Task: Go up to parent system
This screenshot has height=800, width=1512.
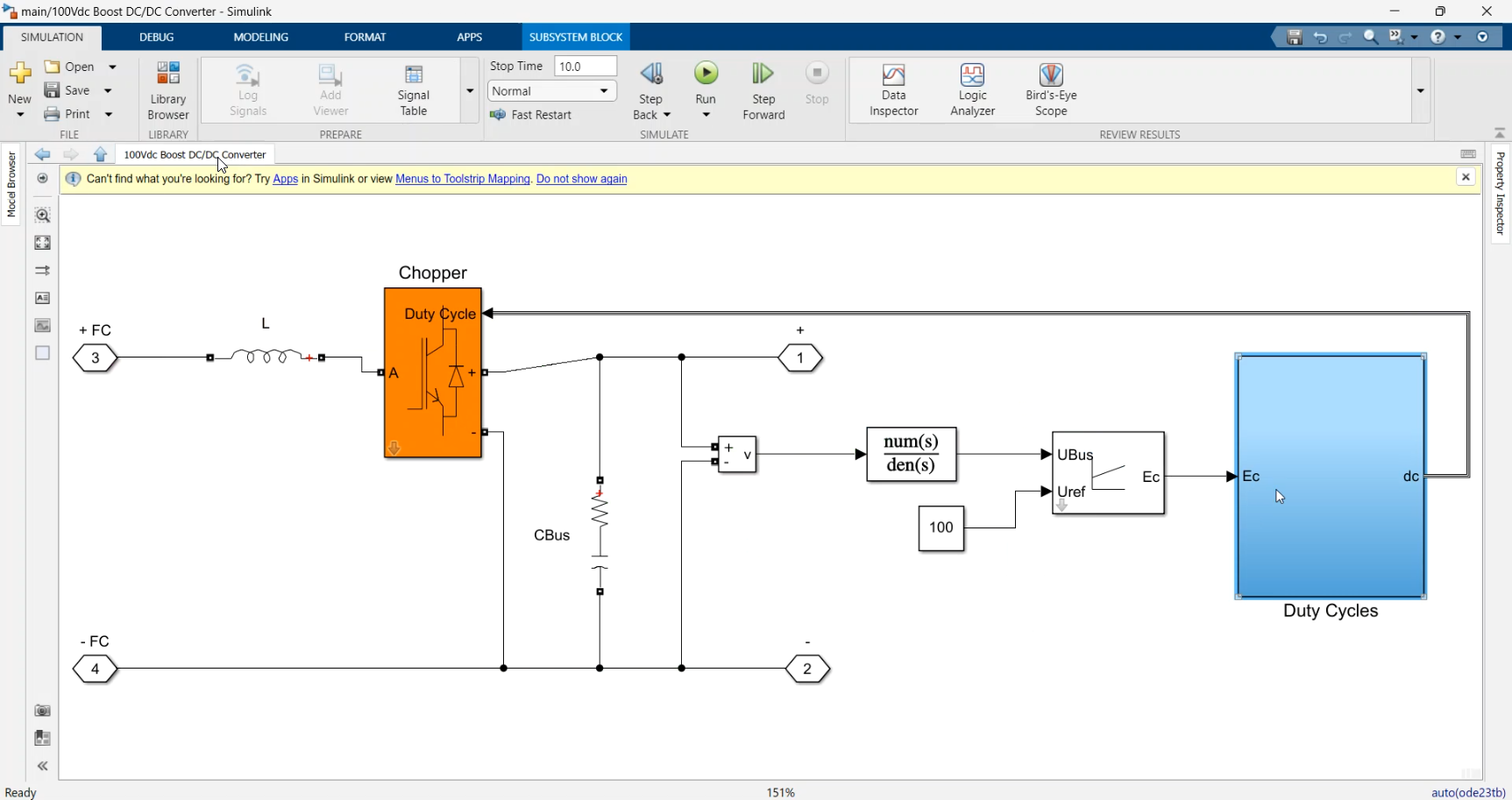Action: [x=100, y=154]
